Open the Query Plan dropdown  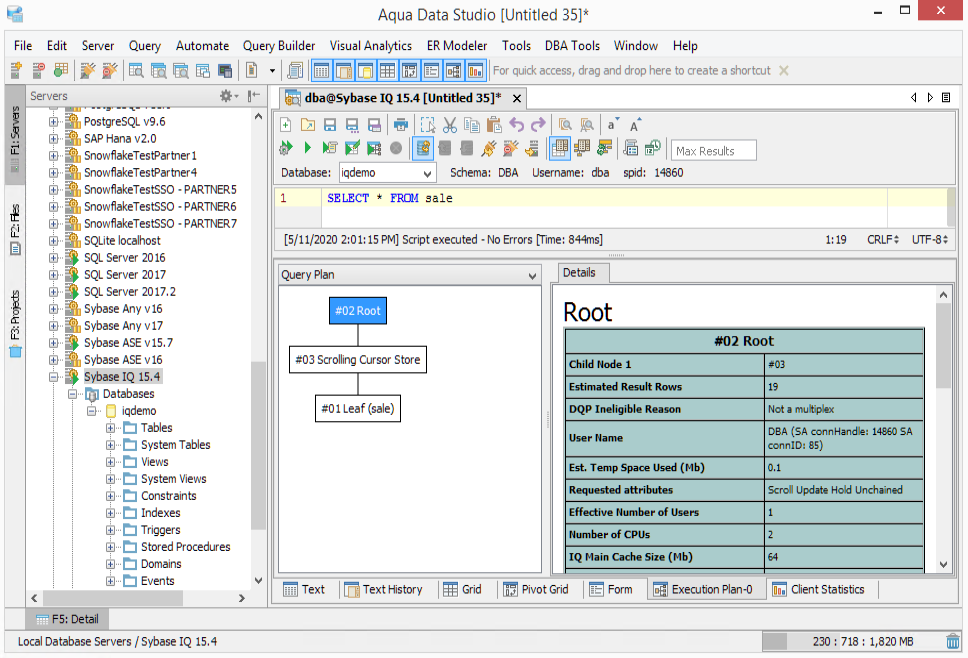[x=532, y=275]
